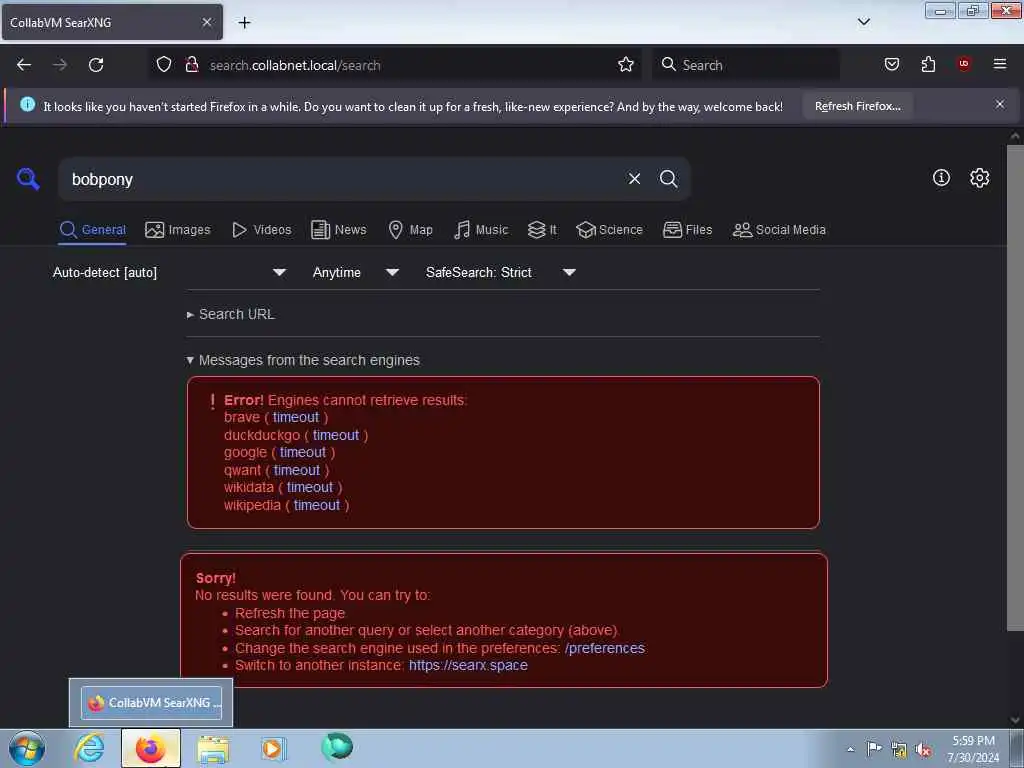Open the Anytime time range dropdown
Viewport: 1024px width, 768px height.
click(356, 272)
